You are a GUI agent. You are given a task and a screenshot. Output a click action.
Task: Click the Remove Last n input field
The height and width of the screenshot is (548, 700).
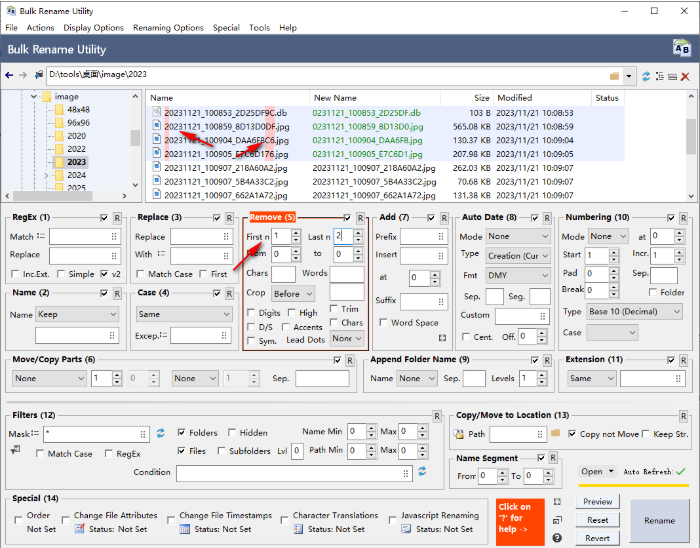point(342,237)
